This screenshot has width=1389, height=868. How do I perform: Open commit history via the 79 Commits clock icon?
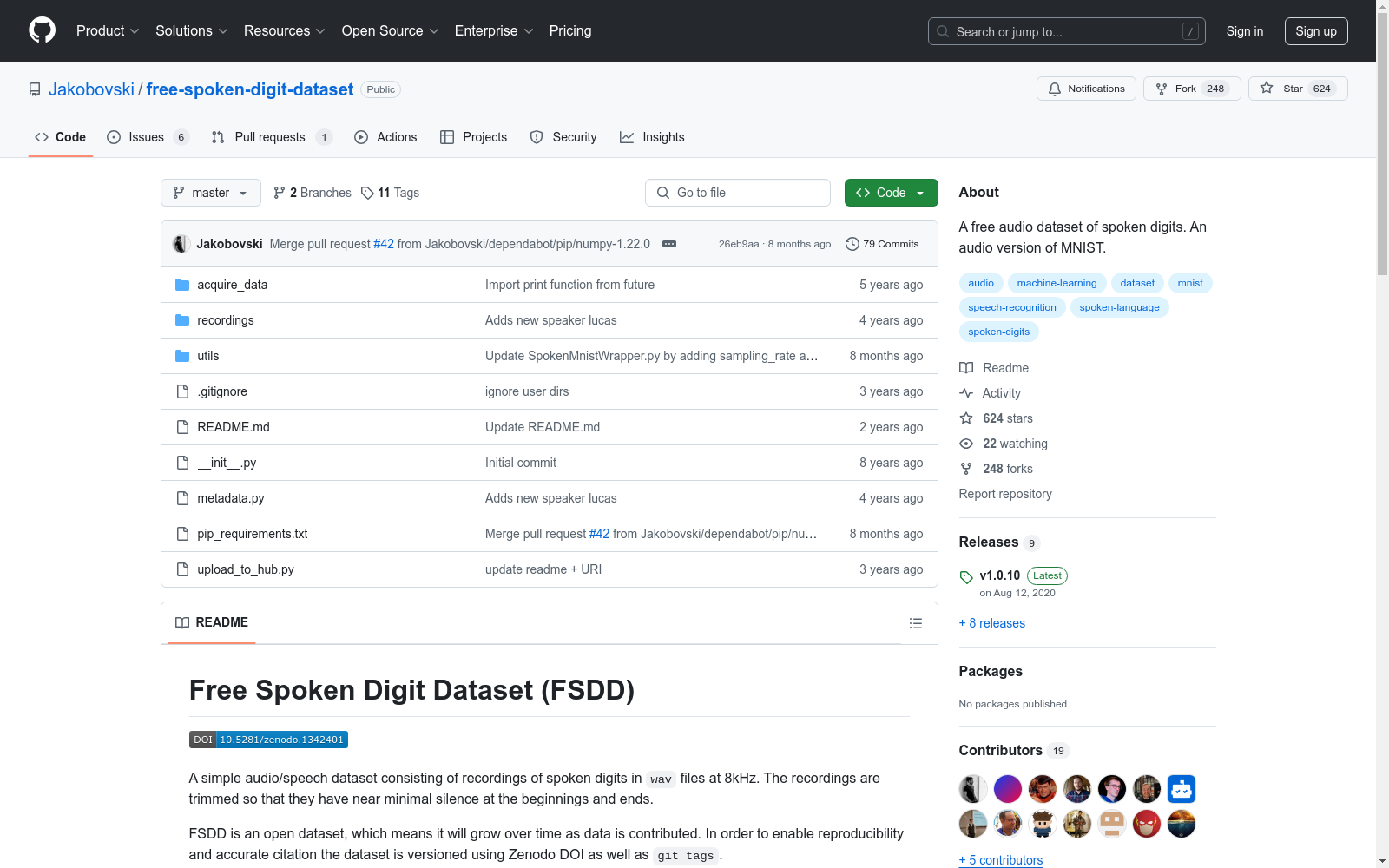click(852, 244)
